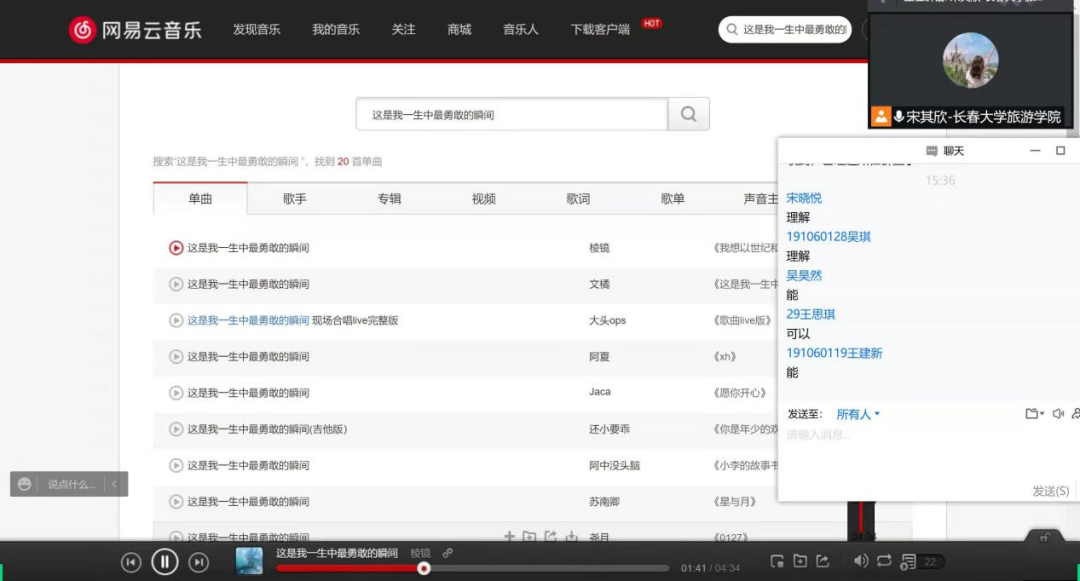
Task: Play the 大头ops live version song
Action: (x=176, y=320)
